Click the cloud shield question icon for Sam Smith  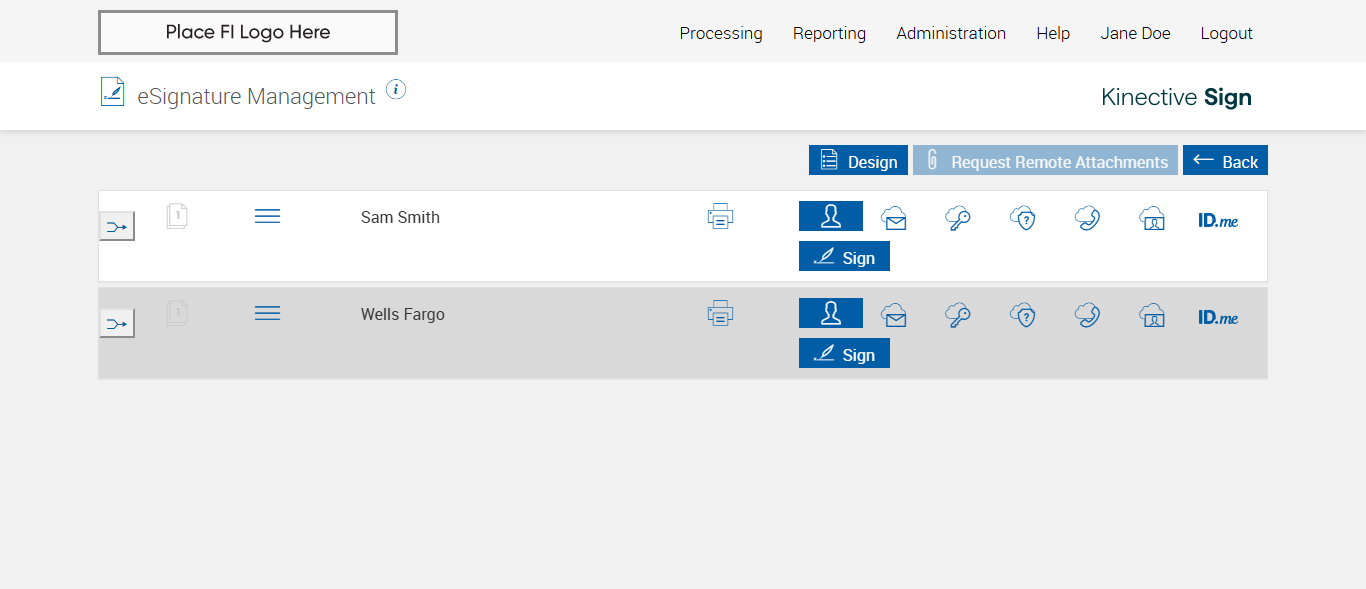coord(1022,218)
